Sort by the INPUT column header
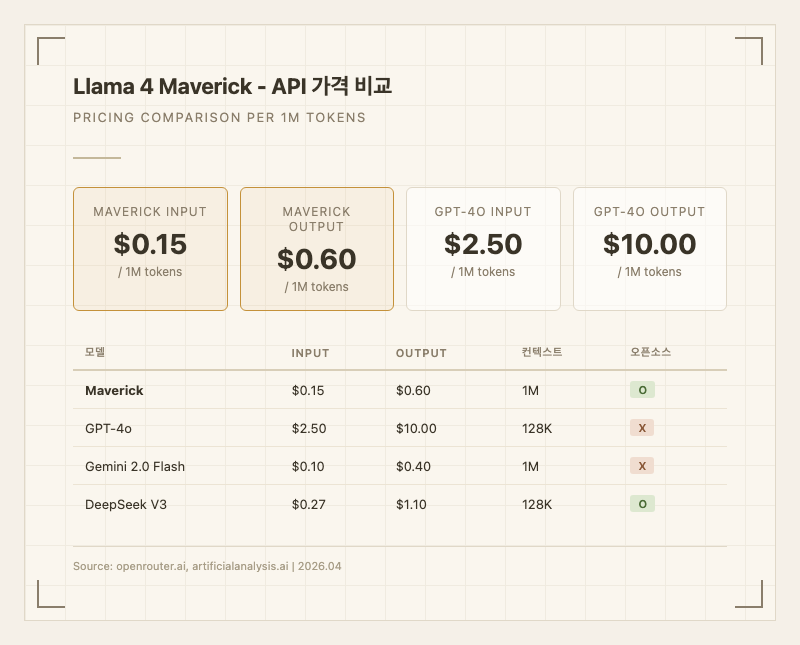The width and height of the screenshot is (800, 645). pyautogui.click(x=310, y=353)
